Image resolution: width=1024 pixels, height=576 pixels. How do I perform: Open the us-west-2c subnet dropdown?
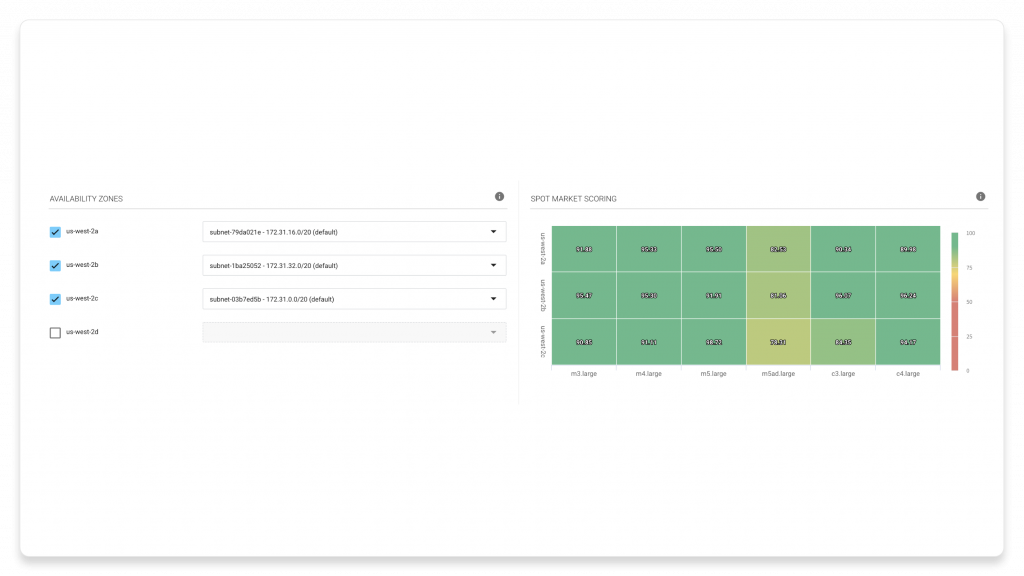(354, 299)
